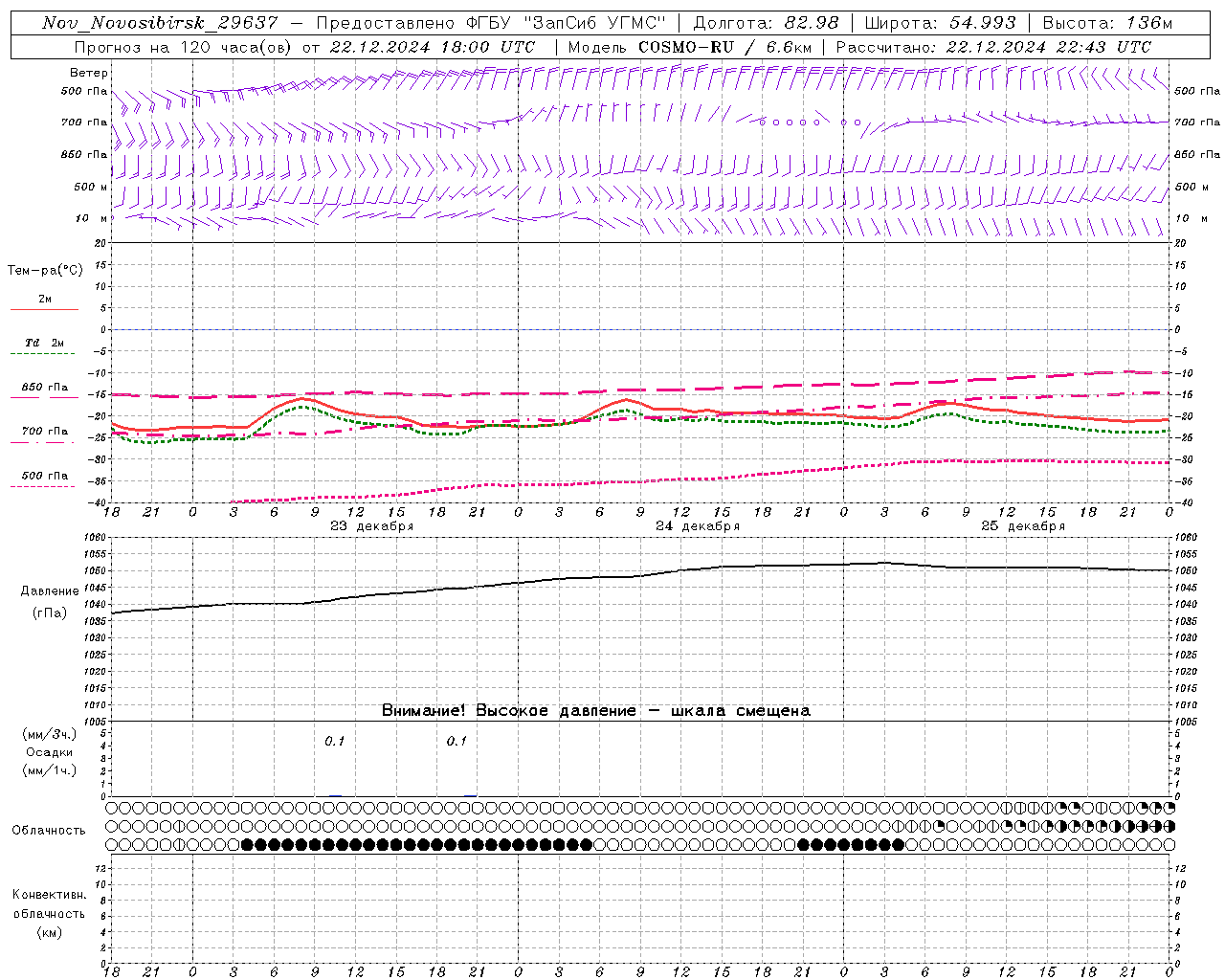Click the calculated time Рассчитано: 22.12.2024 22:43 UTC
Screen dimensions: 1225x980
(x=993, y=47)
